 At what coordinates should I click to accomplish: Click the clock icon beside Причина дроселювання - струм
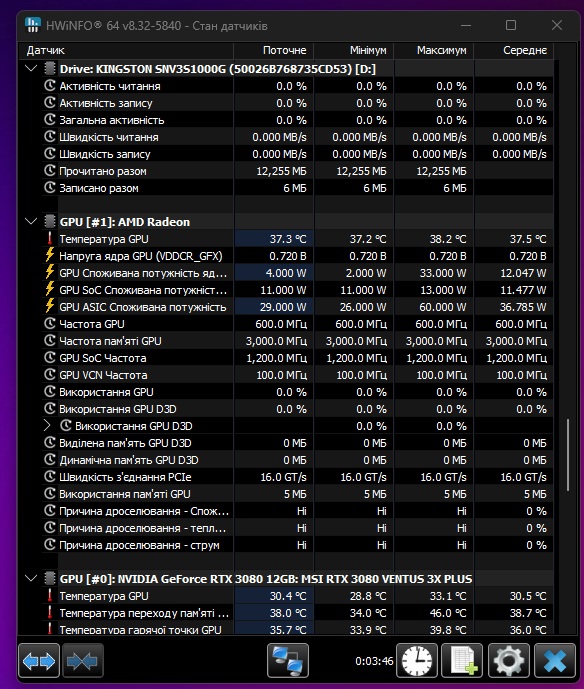click(x=50, y=545)
